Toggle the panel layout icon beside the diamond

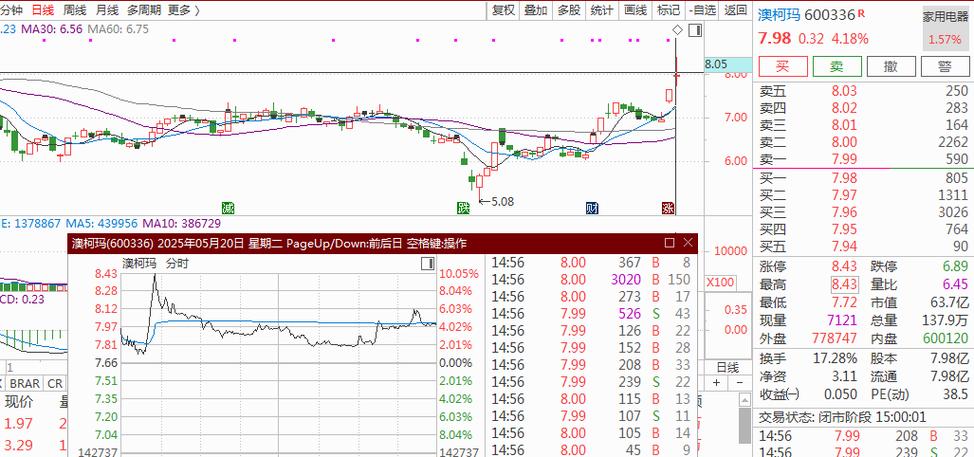click(695, 31)
